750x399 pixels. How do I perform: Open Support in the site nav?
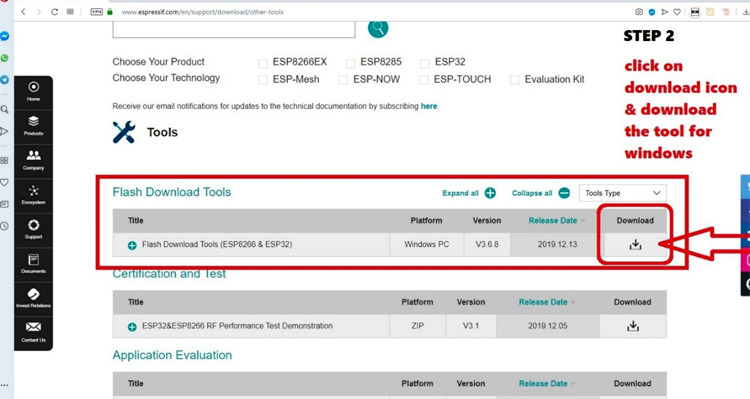point(33,230)
